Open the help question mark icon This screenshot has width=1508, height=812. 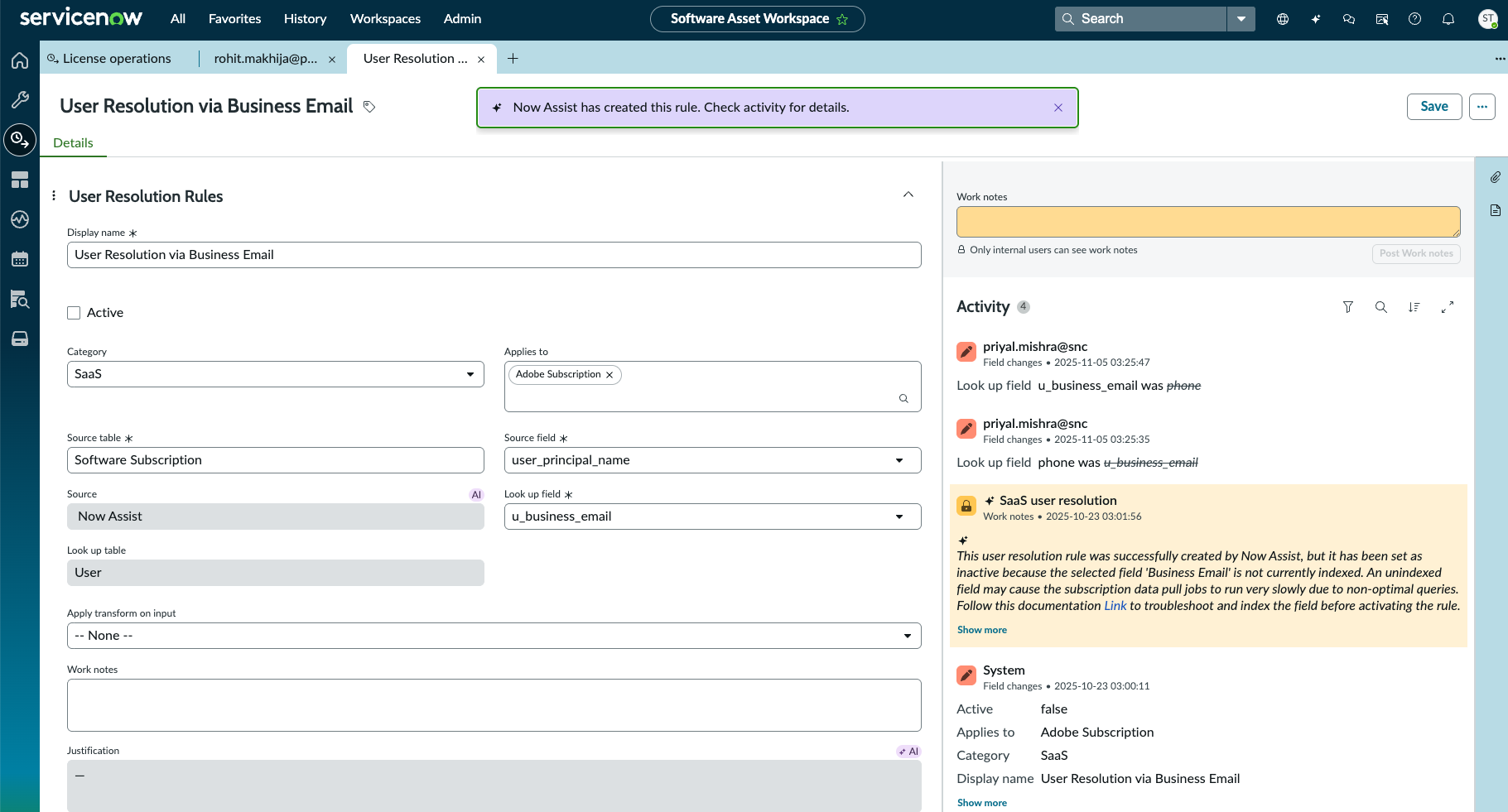[1415, 19]
